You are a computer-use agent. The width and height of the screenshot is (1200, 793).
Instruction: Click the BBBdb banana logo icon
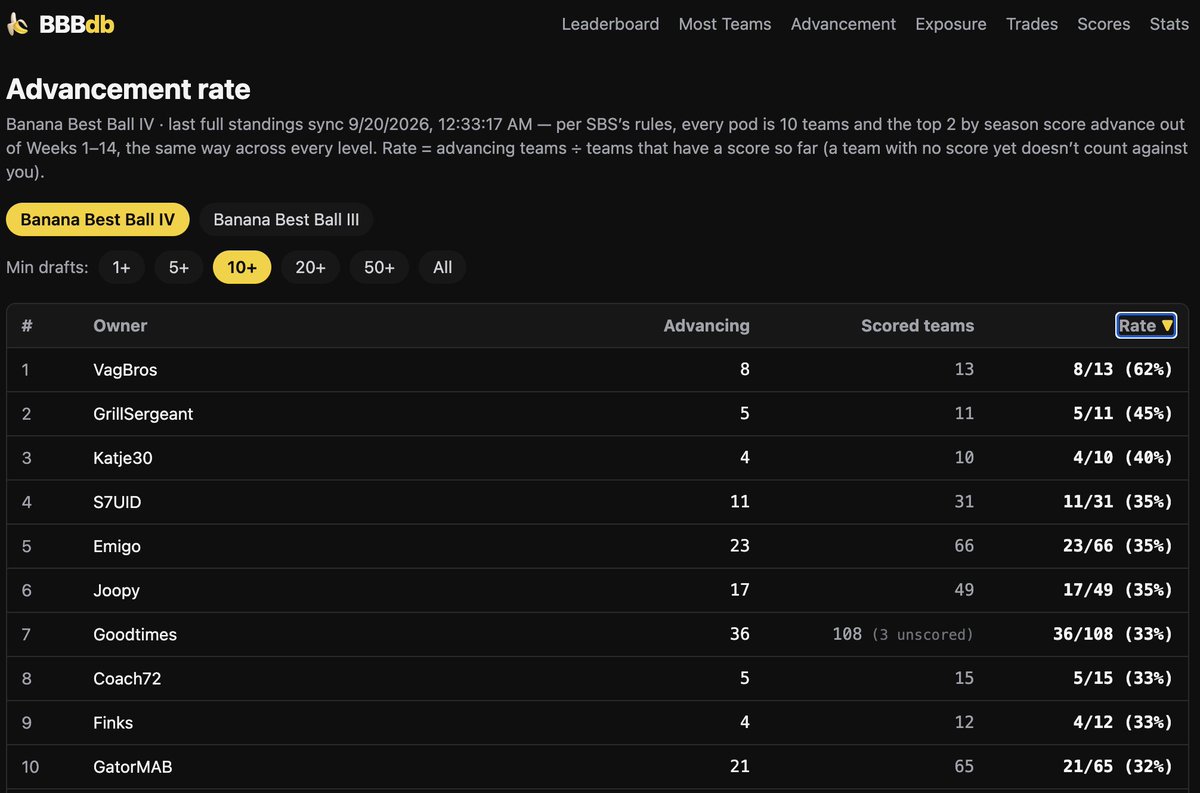click(19, 24)
